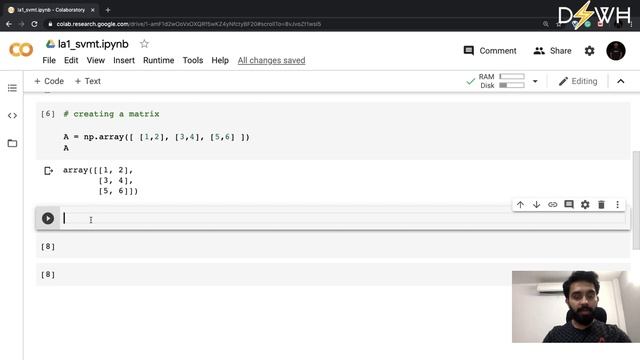Click the Share button

[x=552, y=51]
